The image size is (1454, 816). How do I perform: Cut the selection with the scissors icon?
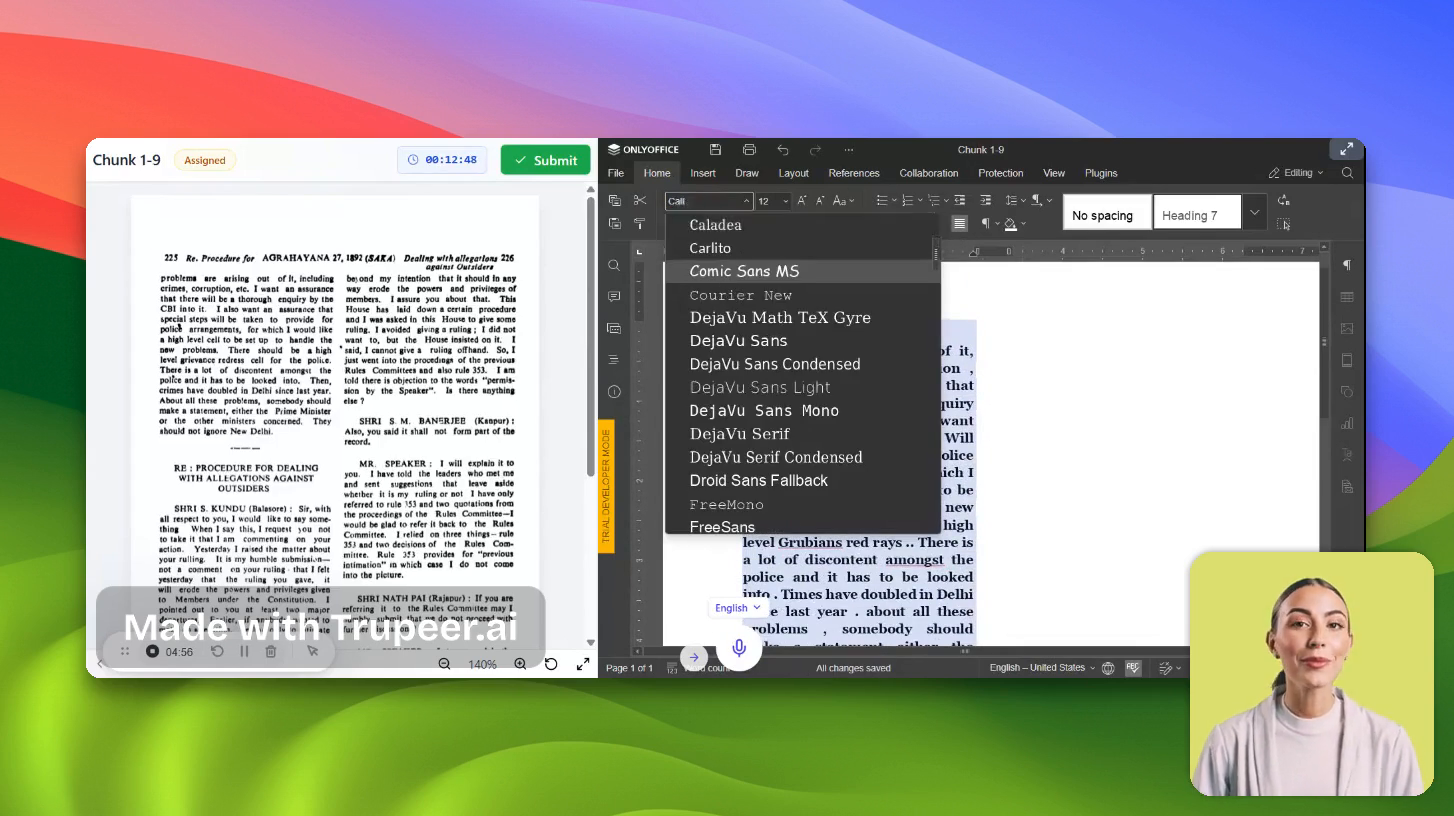click(x=640, y=200)
